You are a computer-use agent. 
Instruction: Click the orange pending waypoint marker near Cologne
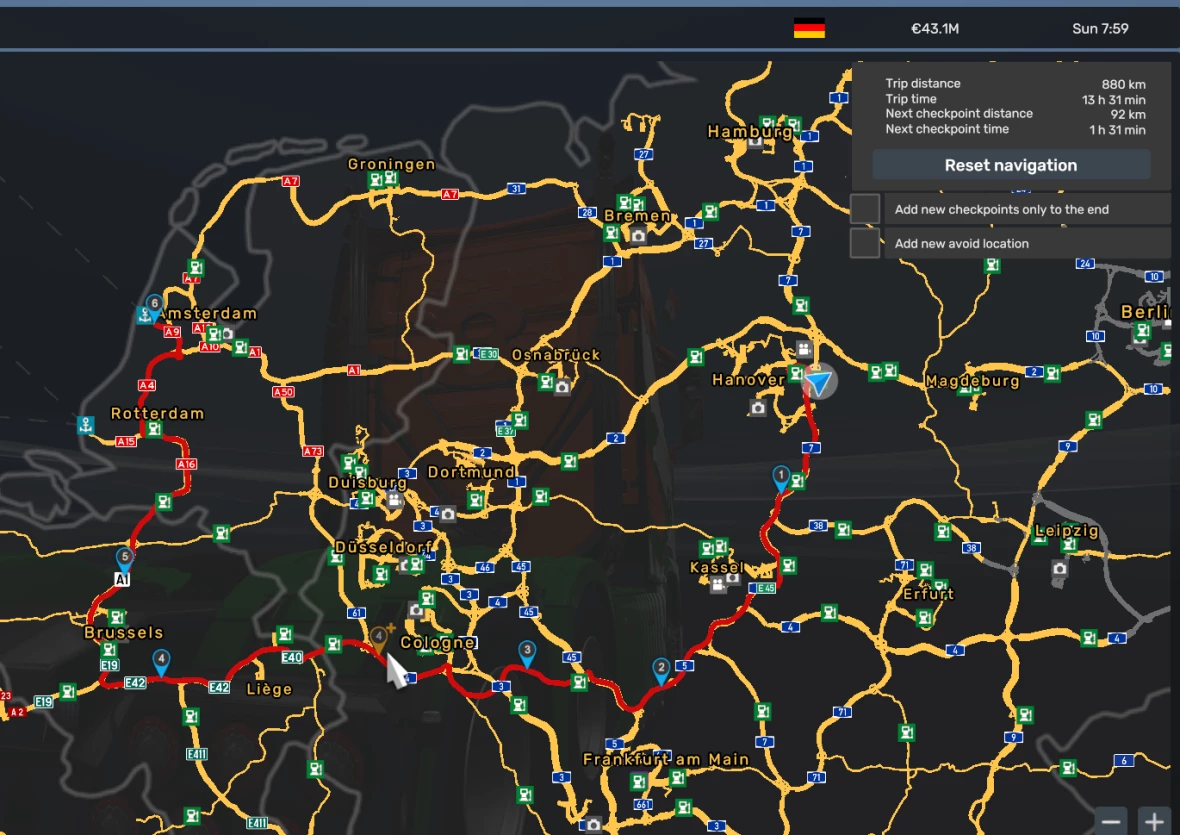tap(379, 636)
